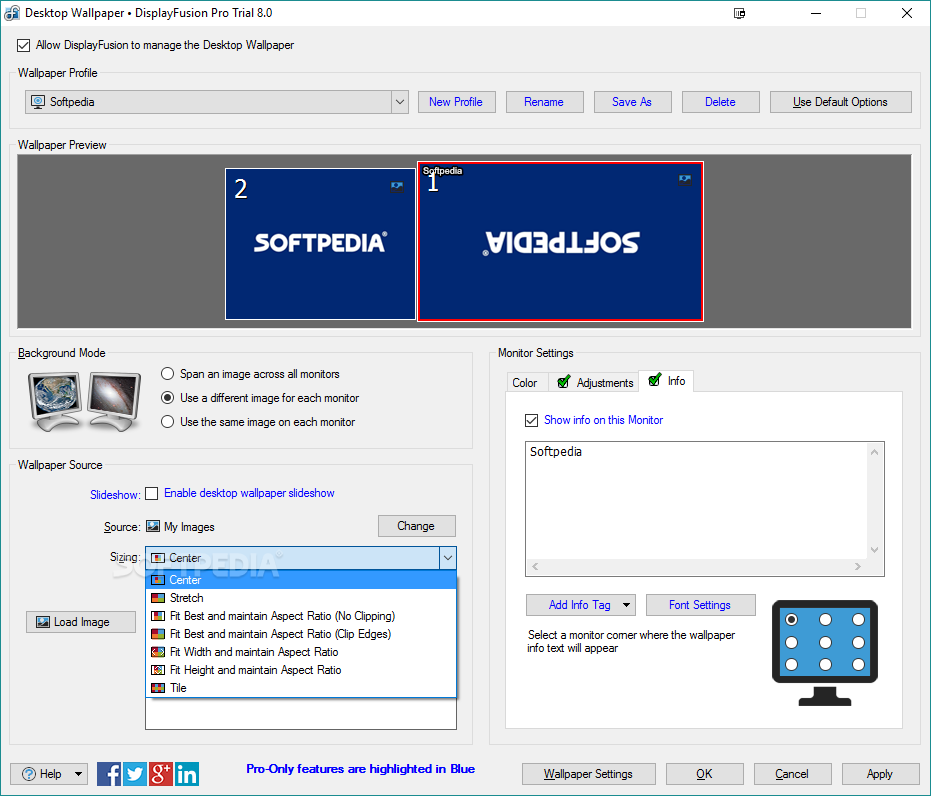931x796 pixels.
Task: Click Change source button
Action: tap(416, 526)
